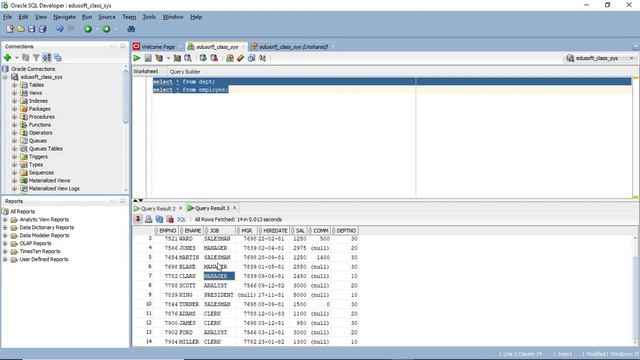Select Queues Tables tree item
Viewport: 640px width, 360px height.
tap(45, 149)
